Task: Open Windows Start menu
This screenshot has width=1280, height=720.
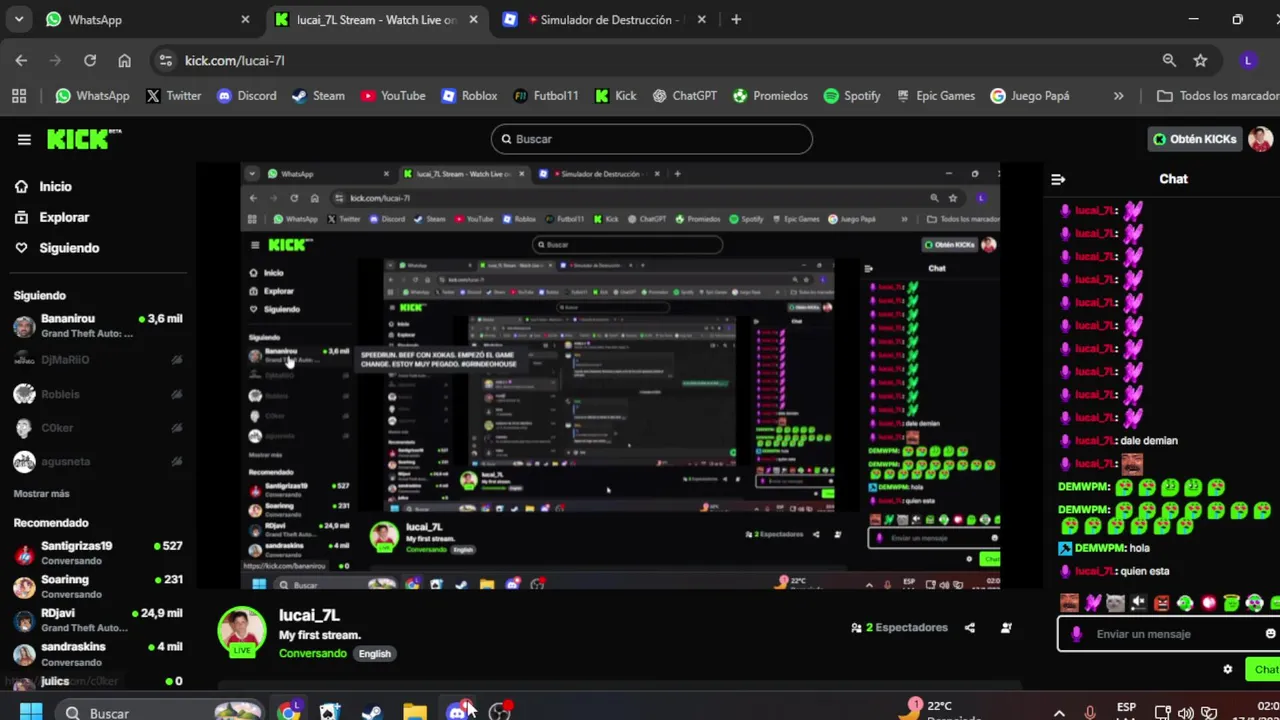Action: click(31, 712)
